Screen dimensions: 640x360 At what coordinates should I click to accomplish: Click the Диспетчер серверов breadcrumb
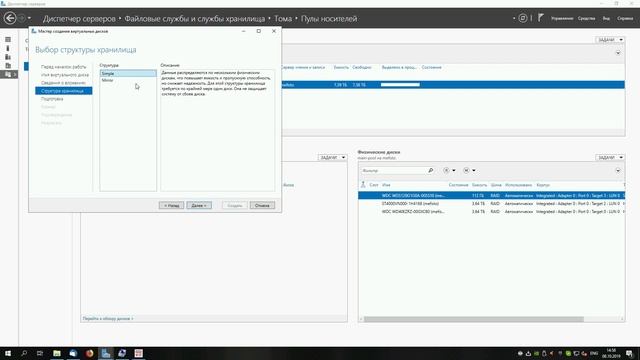pos(79,19)
